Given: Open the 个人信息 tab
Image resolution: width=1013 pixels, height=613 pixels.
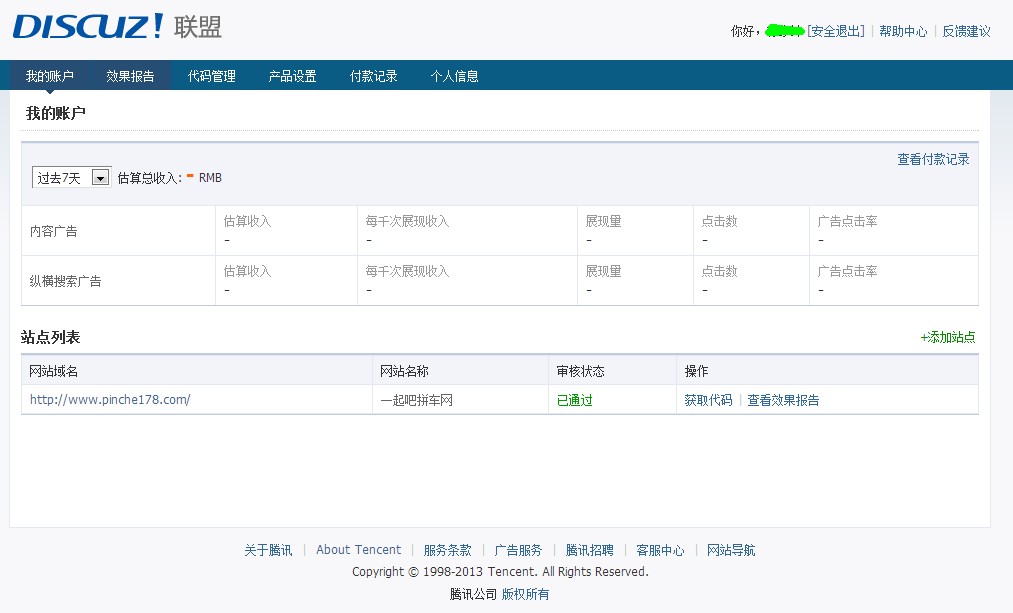Looking at the screenshot, I should 455,76.
